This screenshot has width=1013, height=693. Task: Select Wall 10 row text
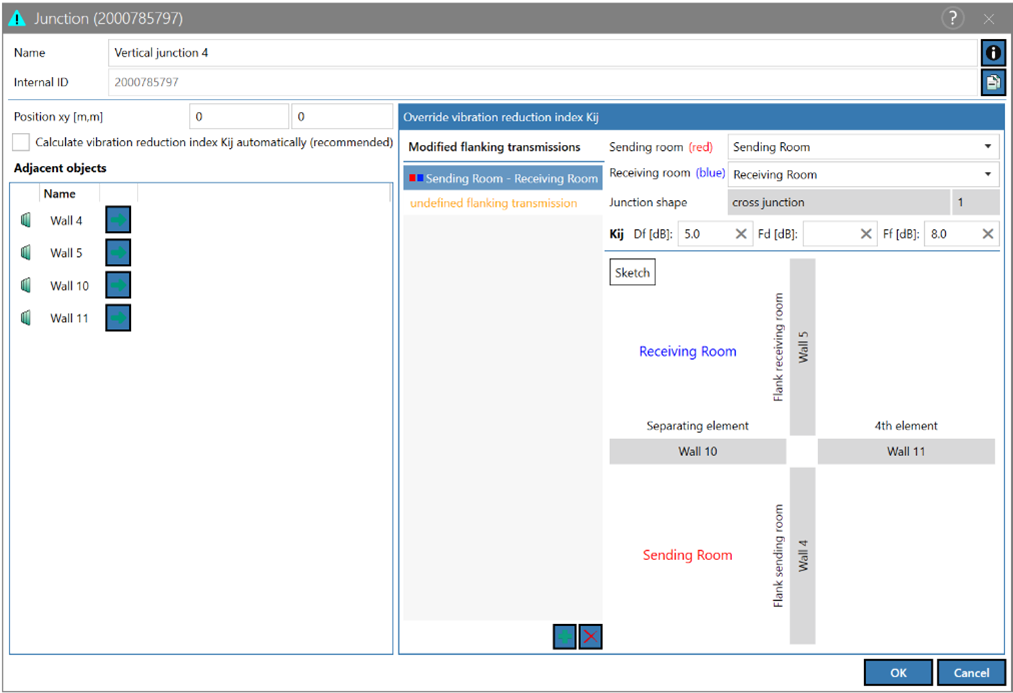pos(69,285)
